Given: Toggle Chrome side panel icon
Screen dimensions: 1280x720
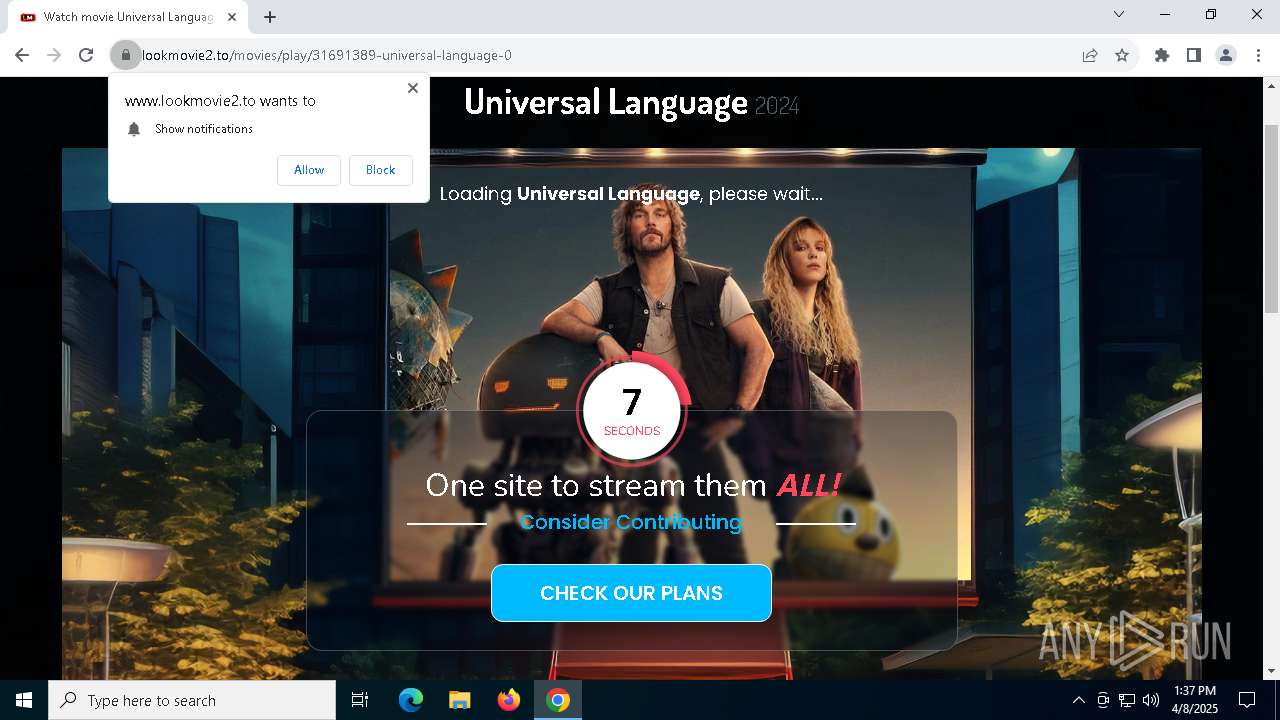Looking at the screenshot, I should [x=1194, y=55].
